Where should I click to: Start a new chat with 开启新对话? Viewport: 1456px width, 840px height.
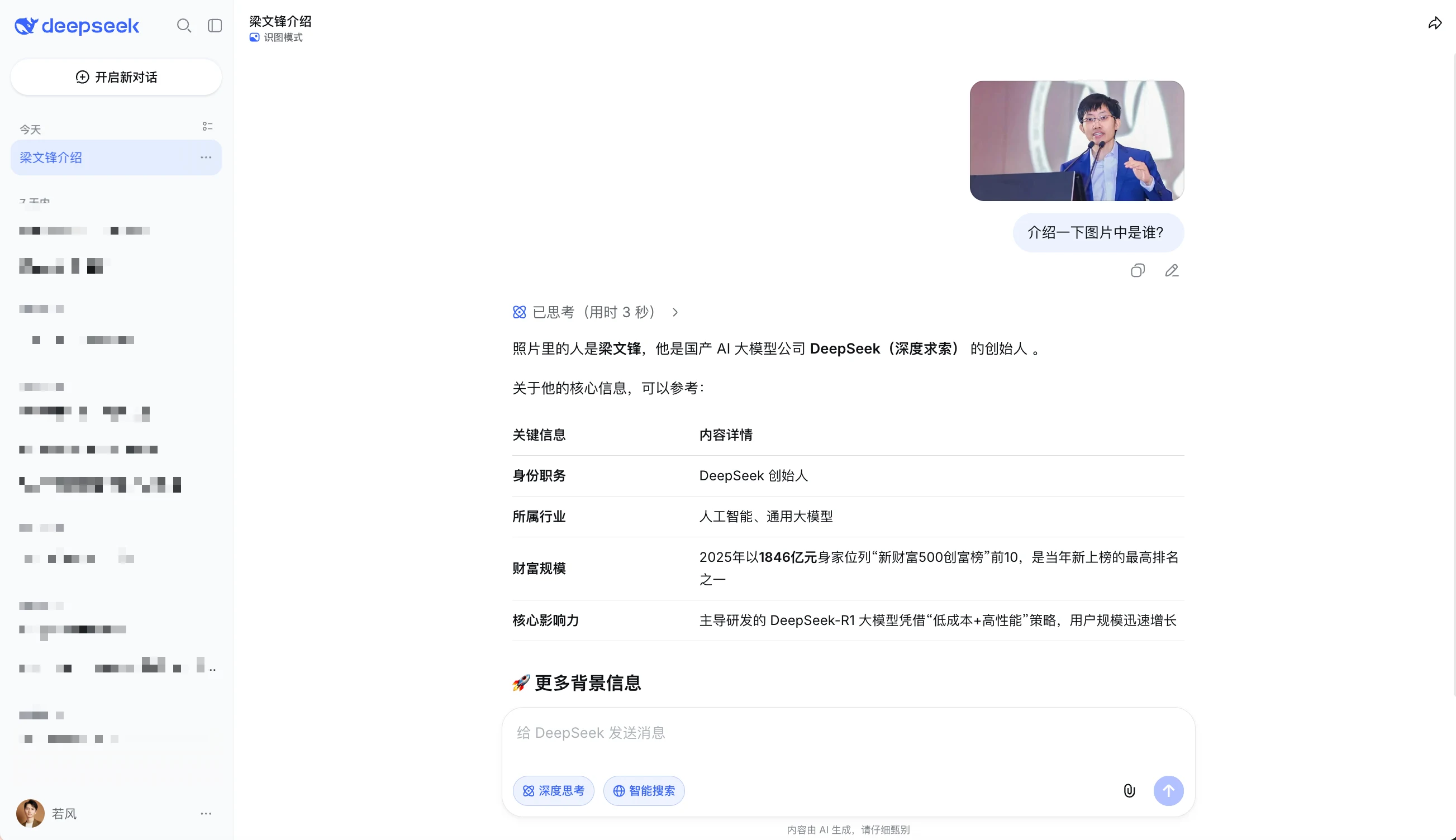coord(116,77)
